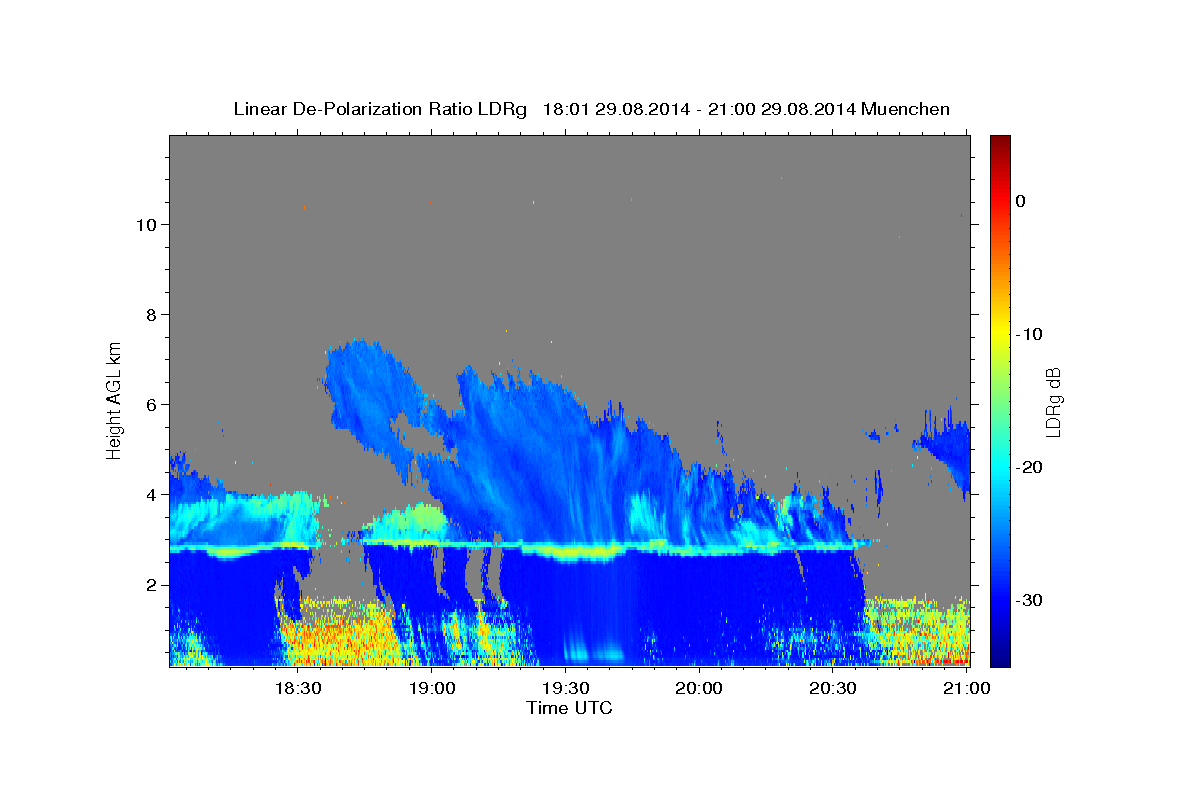Click the end time '21:00 29.08.2014' in the title
Viewport: 1200px width, 800px height.
click(x=780, y=109)
